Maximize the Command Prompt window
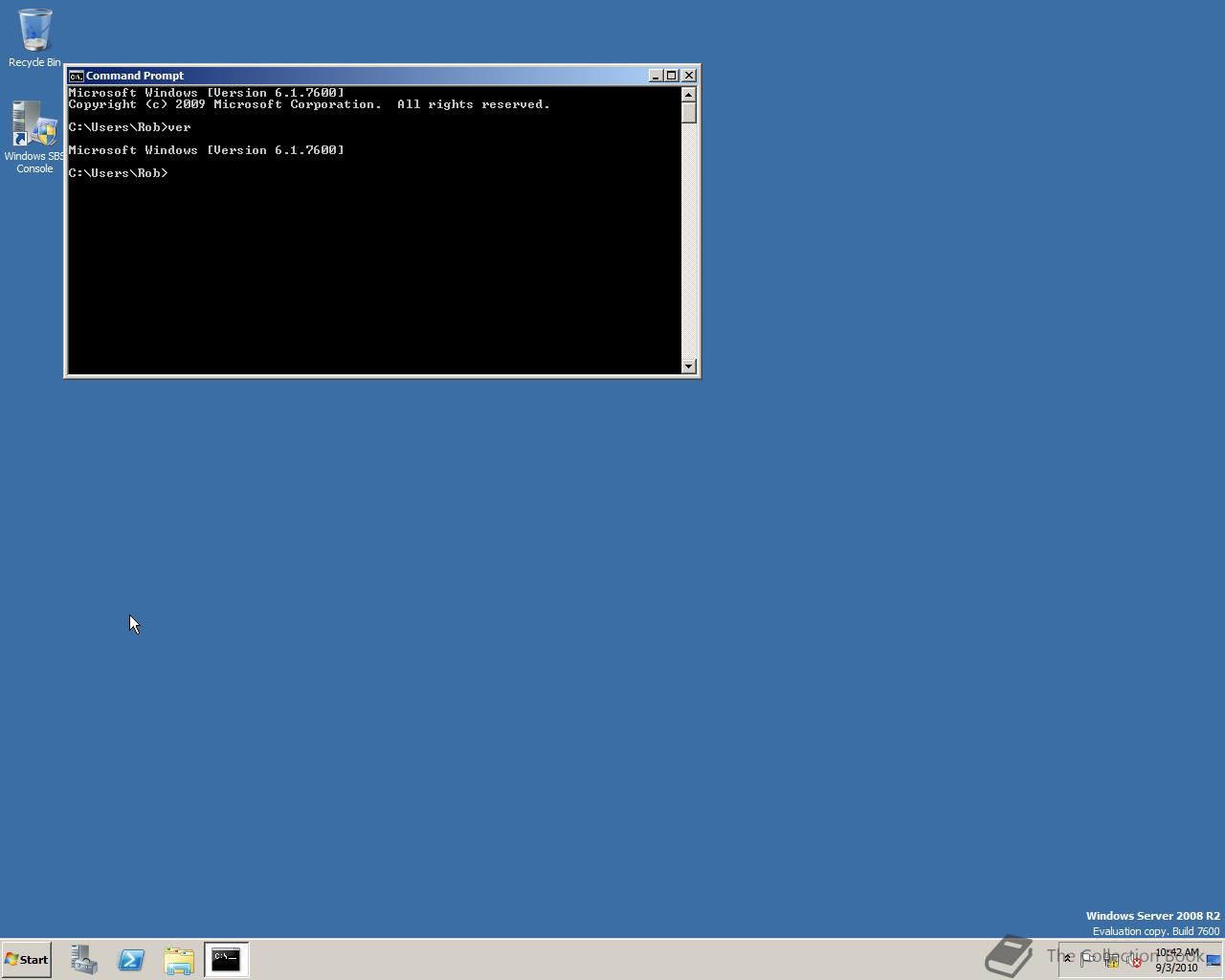Viewport: 1225px width, 980px height. 671,76
